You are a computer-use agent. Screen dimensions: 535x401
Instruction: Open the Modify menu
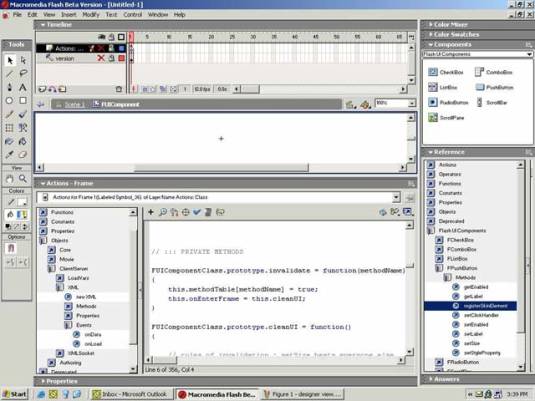coord(91,15)
